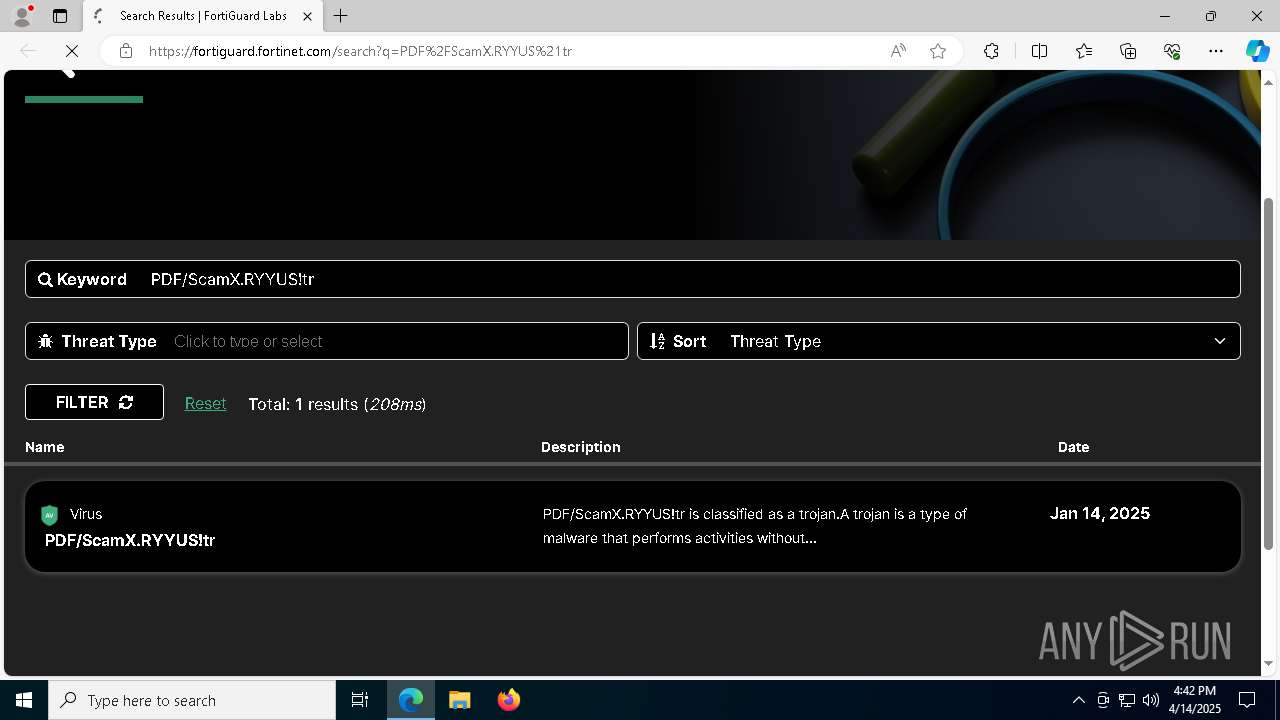Click the magnifier icon in page header
This screenshot has height=720, width=1280.
coord(66,73)
